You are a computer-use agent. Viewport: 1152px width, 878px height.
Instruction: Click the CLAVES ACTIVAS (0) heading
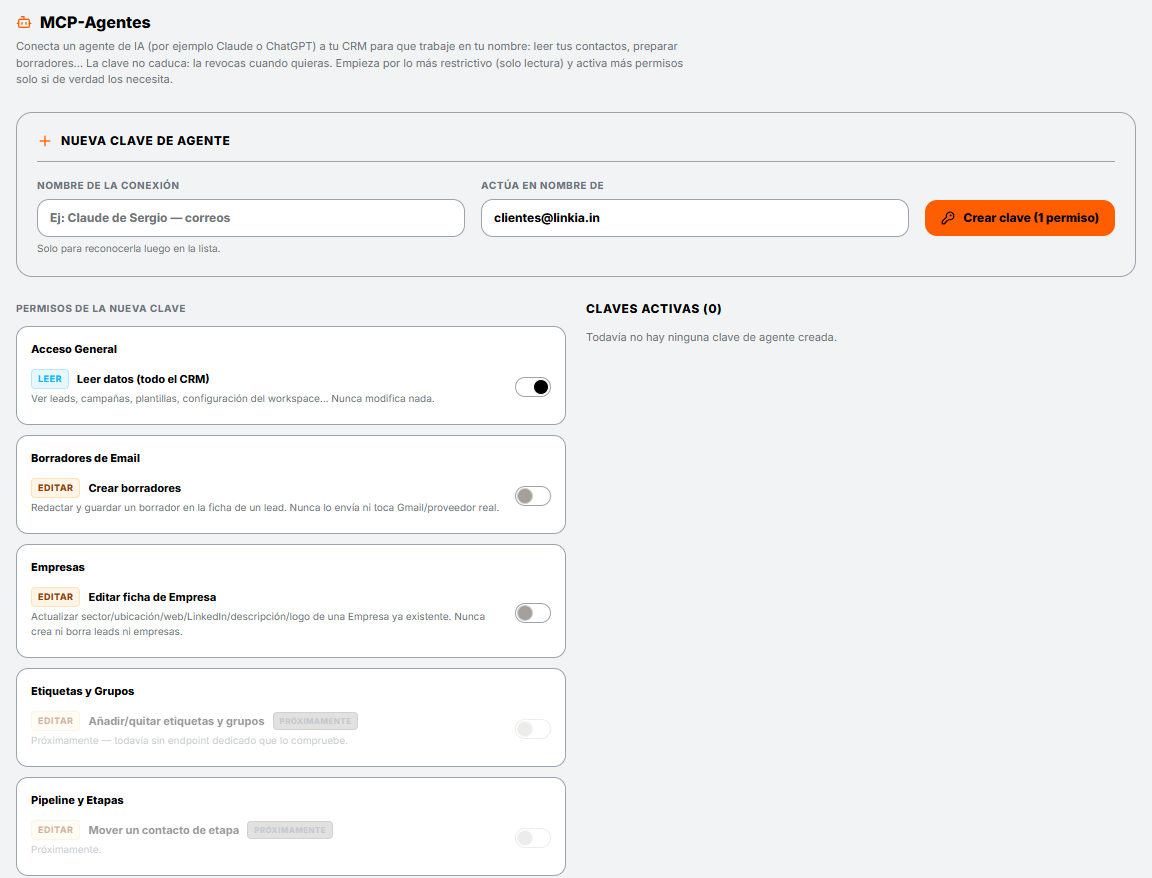654,309
